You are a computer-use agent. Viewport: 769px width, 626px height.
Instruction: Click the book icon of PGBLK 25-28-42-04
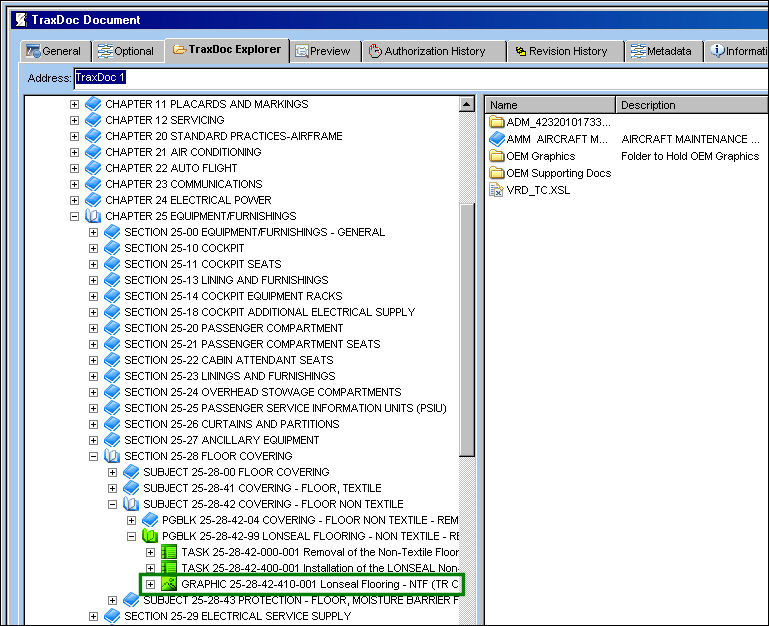tap(150, 520)
